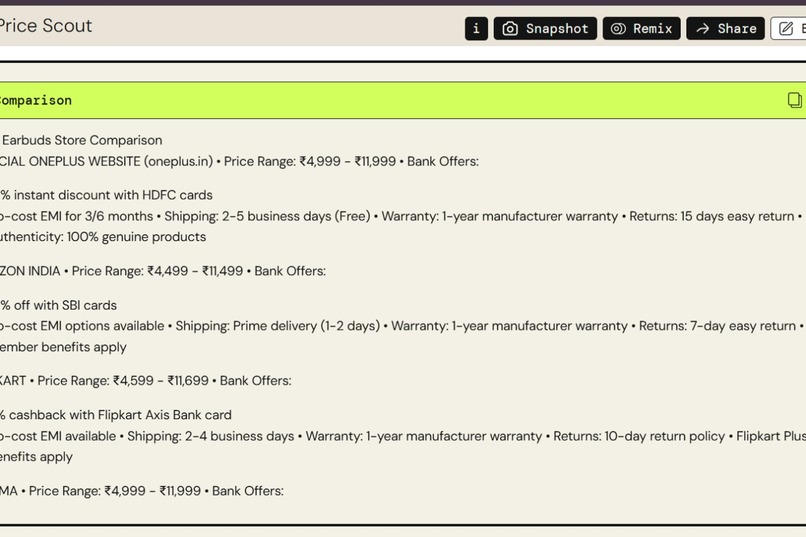Viewport: 806px width, 537px height.
Task: Click the oneplus.in website text
Action: (178, 161)
